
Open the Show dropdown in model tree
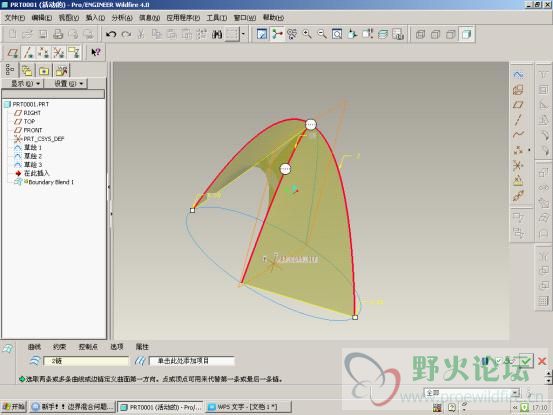click(x=26, y=84)
